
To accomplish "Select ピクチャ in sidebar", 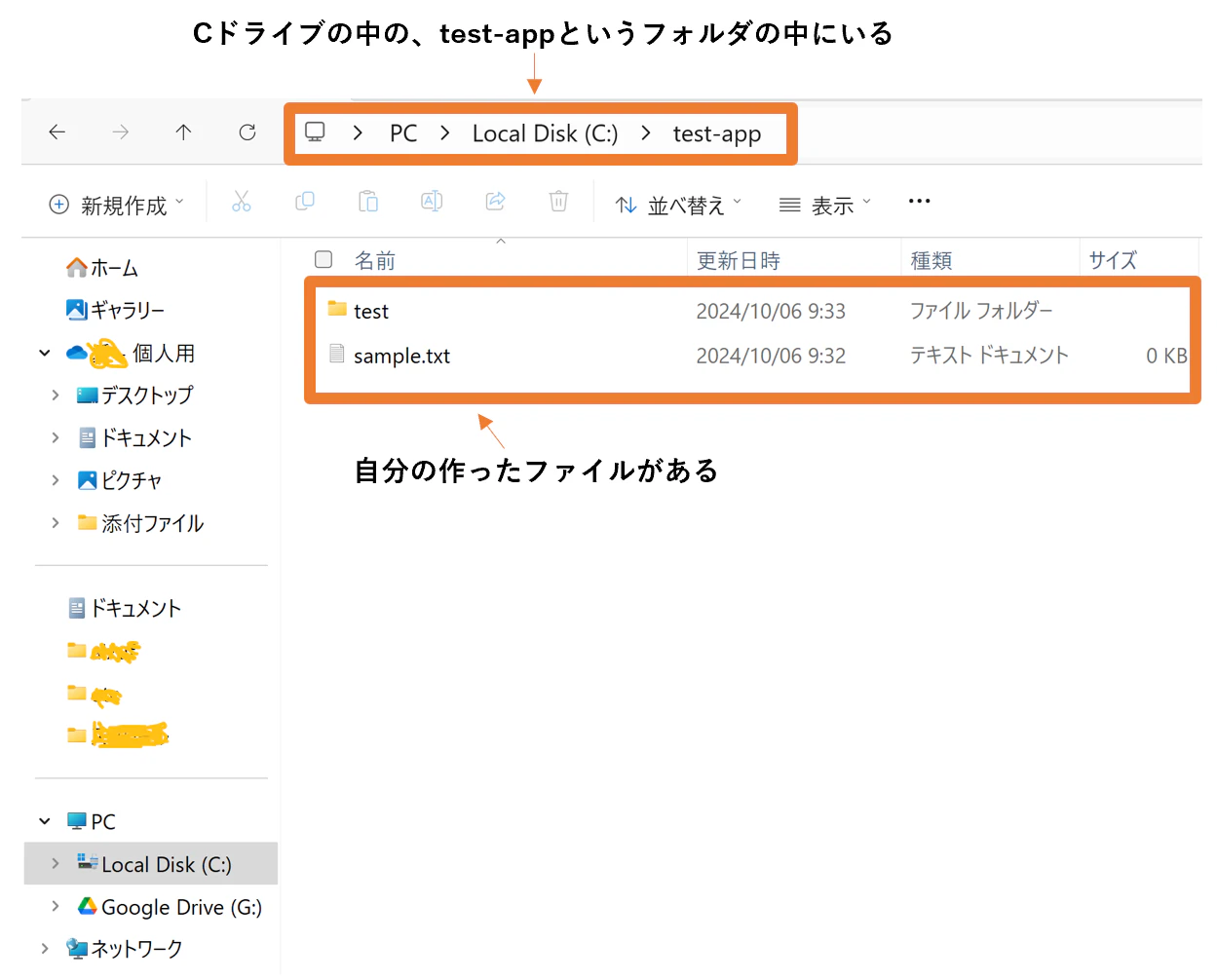I will [120, 480].
